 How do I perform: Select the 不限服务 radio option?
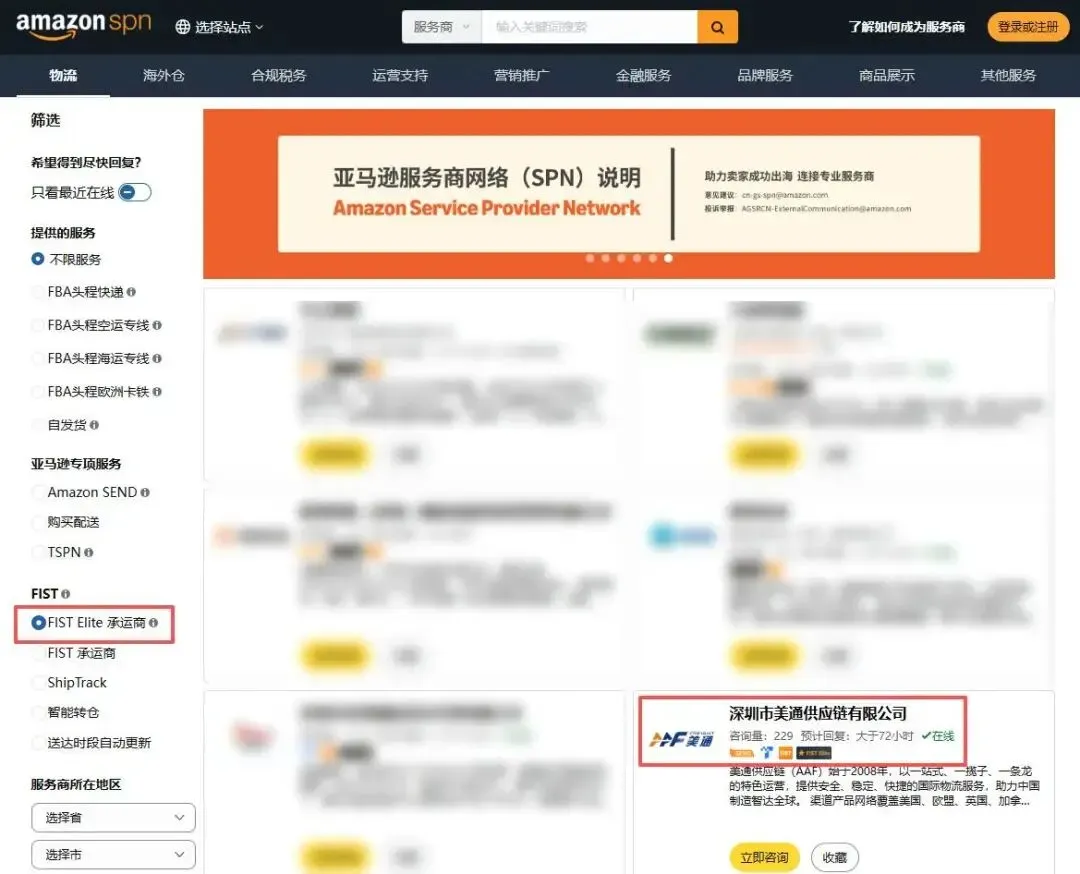click(x=38, y=259)
